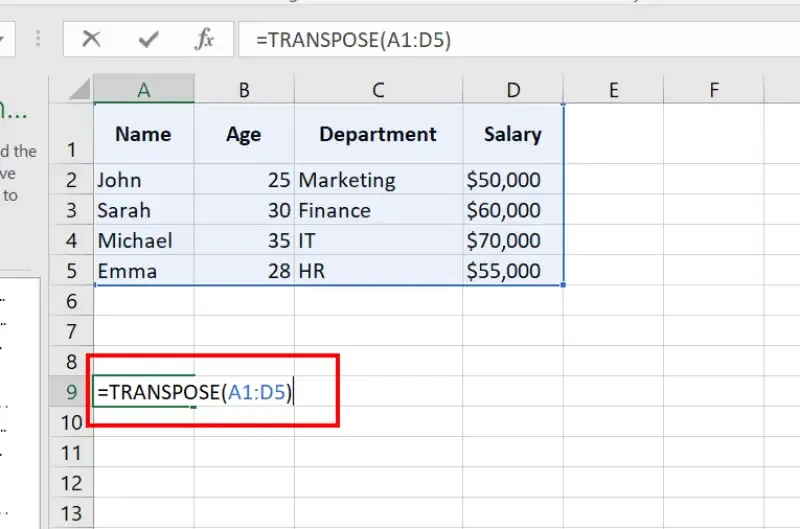Select Sarah's age cell showing 30
Viewport: 800px width, 529px height.
pos(244,210)
